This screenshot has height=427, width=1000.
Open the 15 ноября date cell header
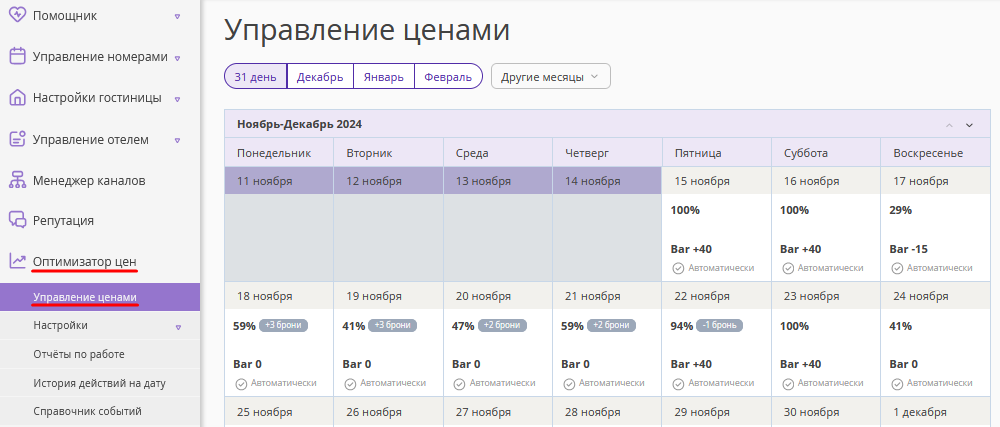(x=717, y=181)
